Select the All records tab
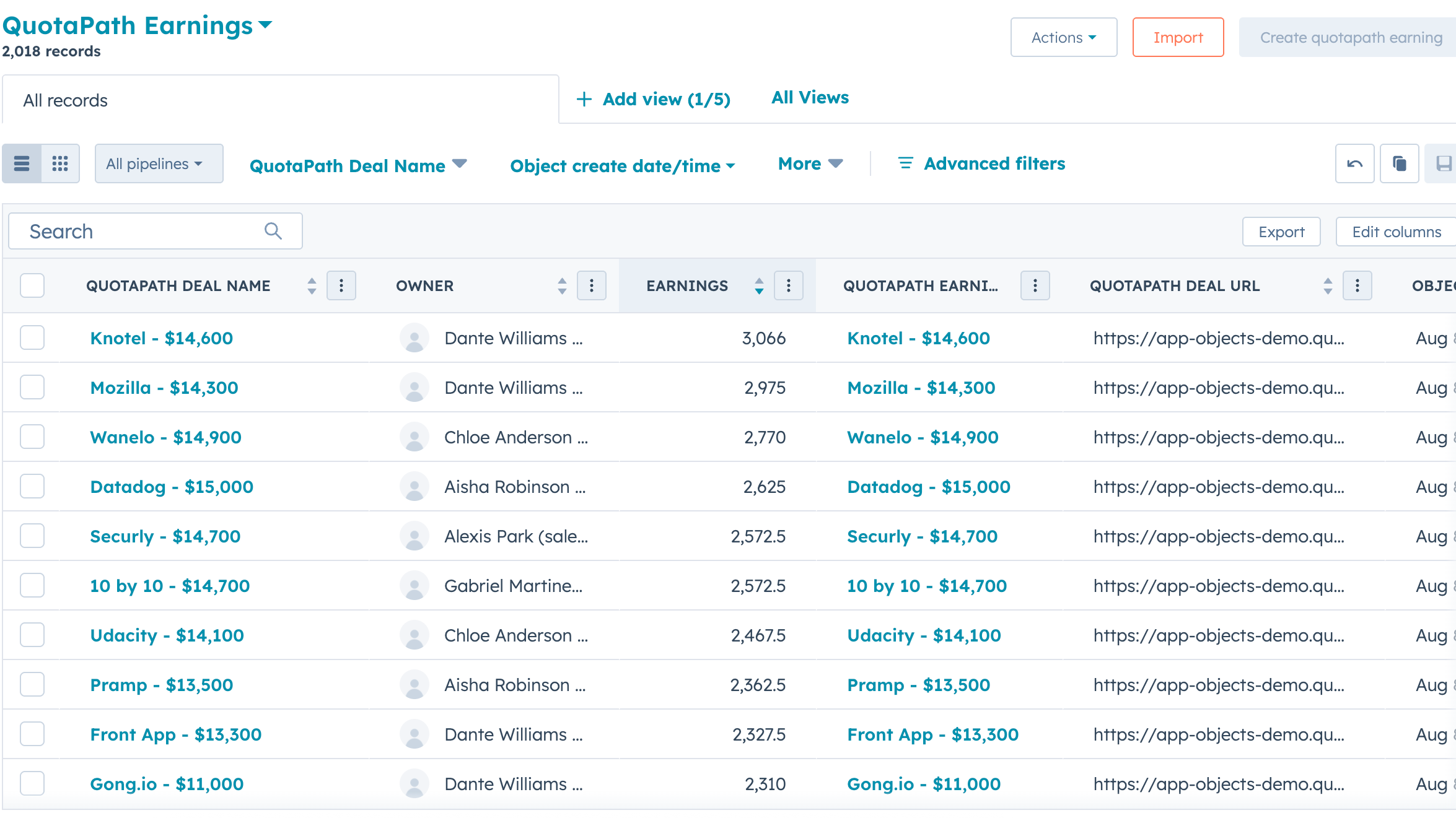The image size is (1456, 818). 65,100
